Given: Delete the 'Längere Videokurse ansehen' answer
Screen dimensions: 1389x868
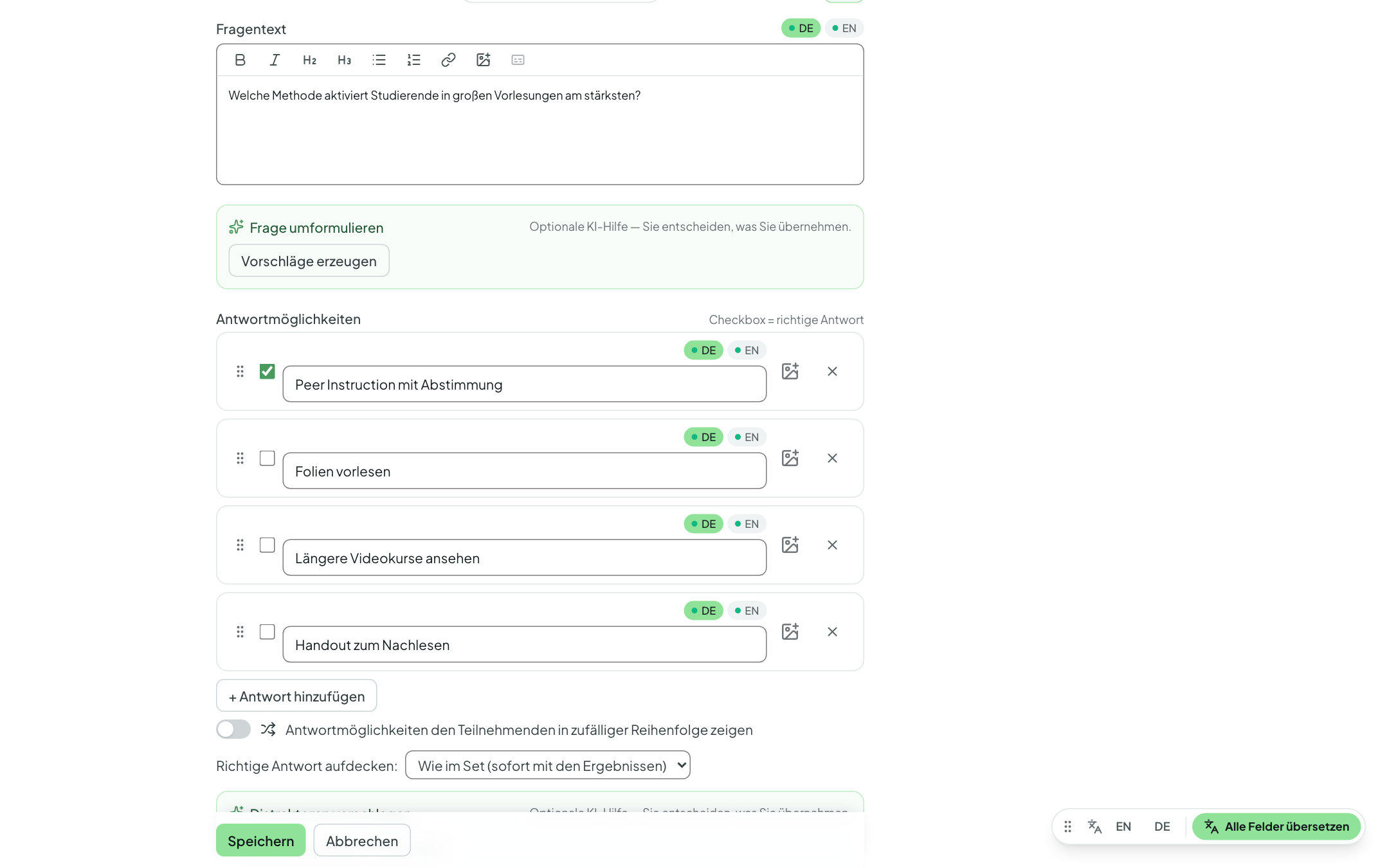Looking at the screenshot, I should tap(832, 545).
